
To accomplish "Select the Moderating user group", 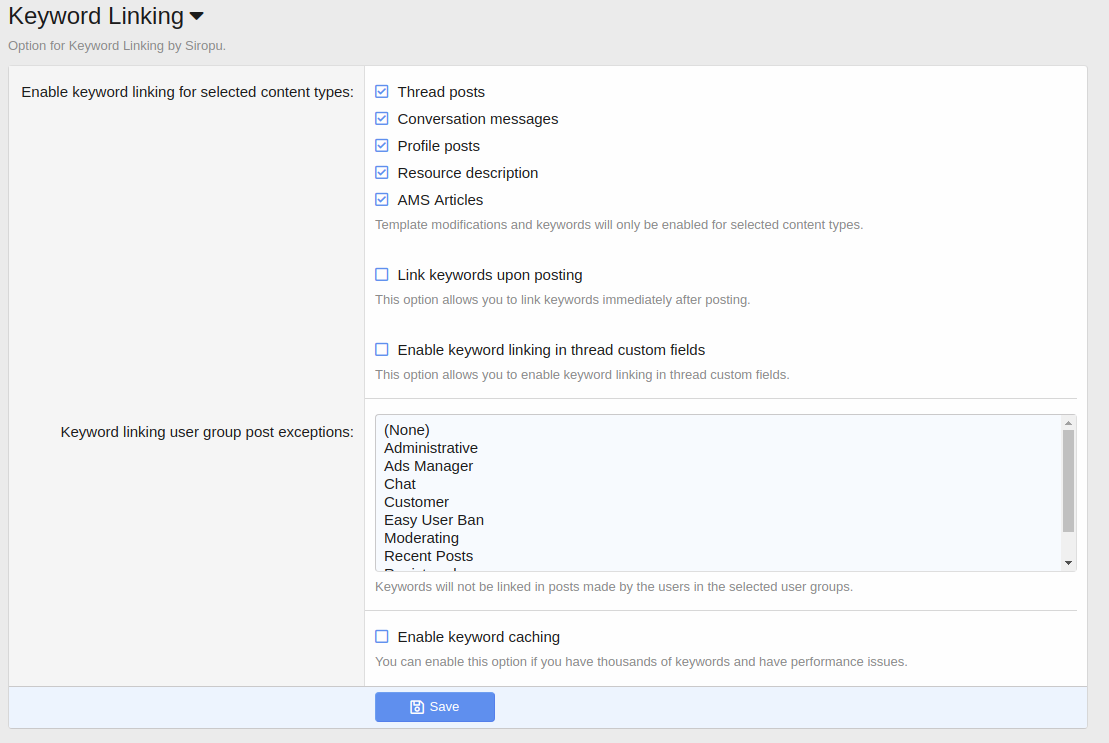I will (x=422, y=538).
